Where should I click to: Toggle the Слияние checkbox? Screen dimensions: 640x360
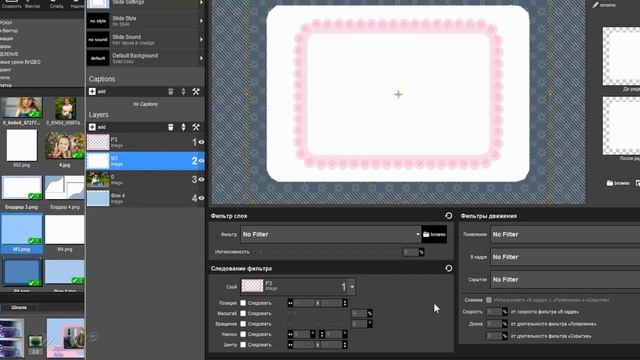tap(489, 300)
